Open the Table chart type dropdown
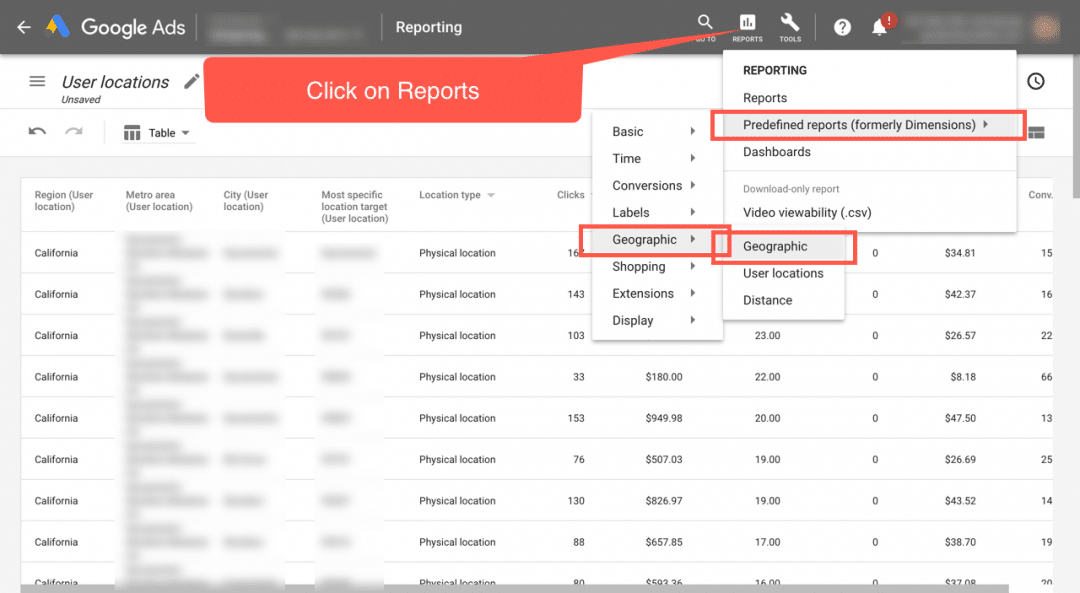 coord(156,132)
